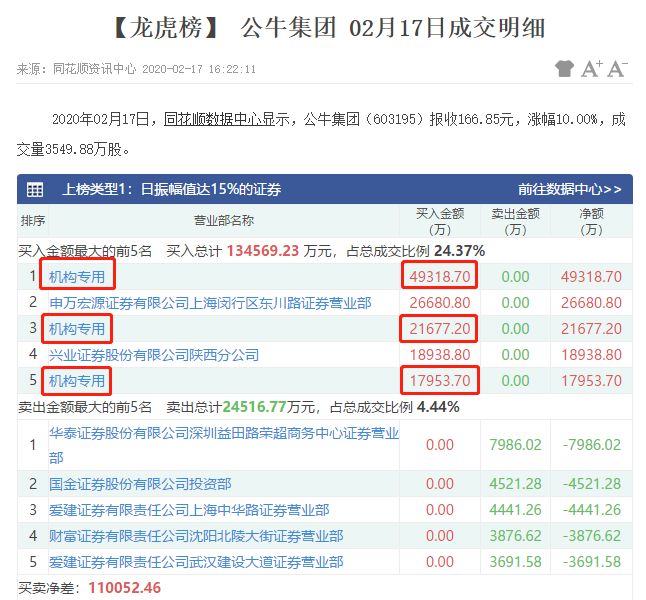Click the article title 龙虎榜 公牛集团

tap(329, 28)
